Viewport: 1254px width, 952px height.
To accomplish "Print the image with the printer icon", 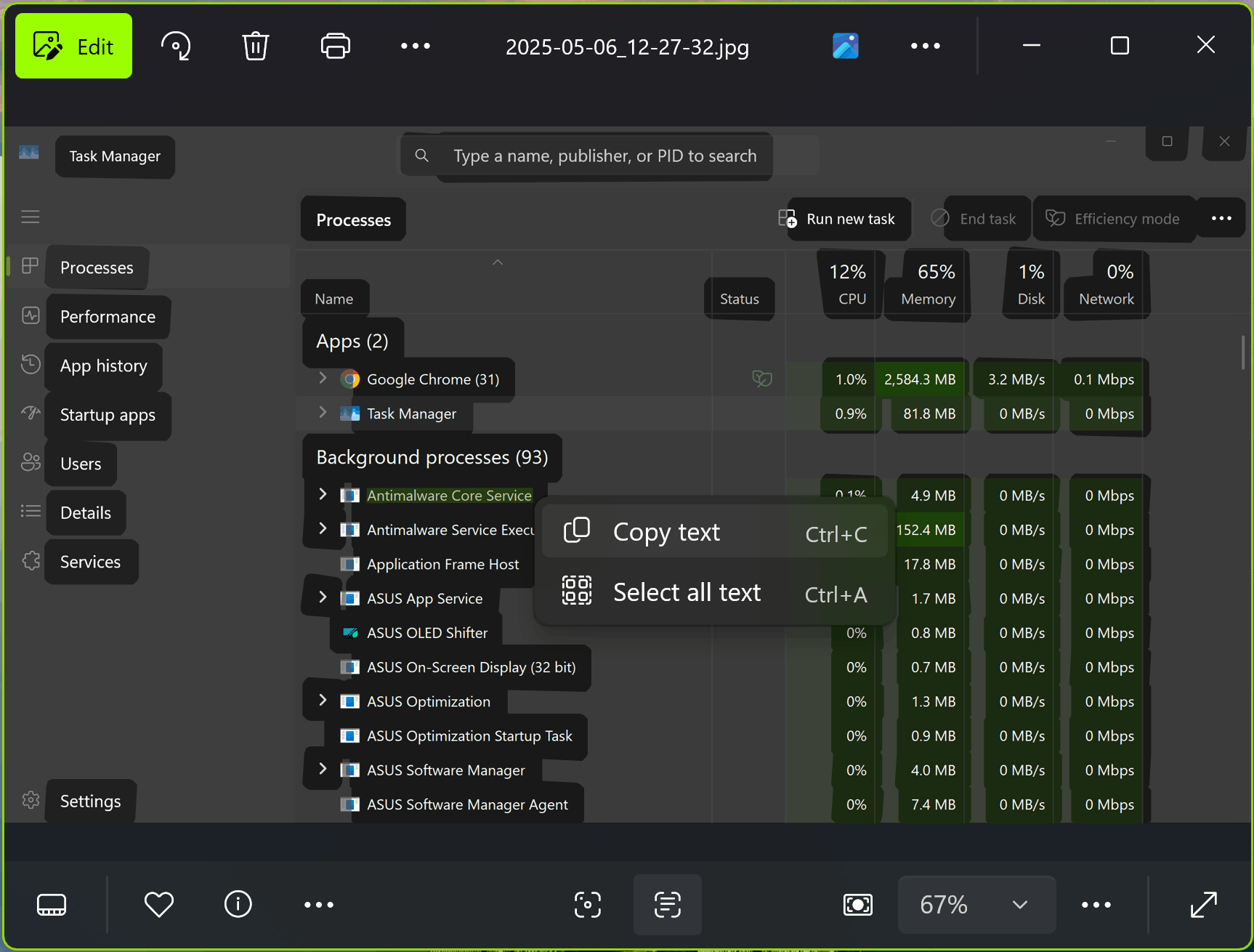I will 336,47.
